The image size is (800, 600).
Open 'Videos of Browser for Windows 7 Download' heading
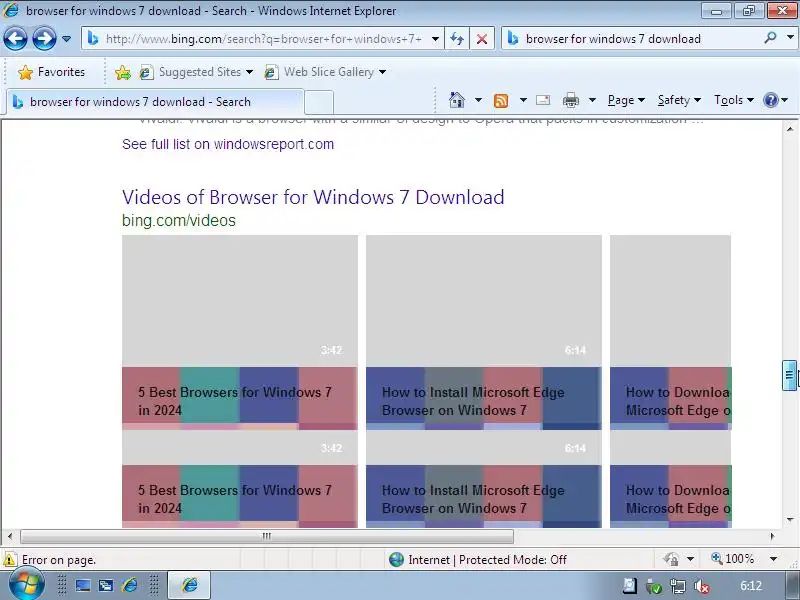(313, 197)
